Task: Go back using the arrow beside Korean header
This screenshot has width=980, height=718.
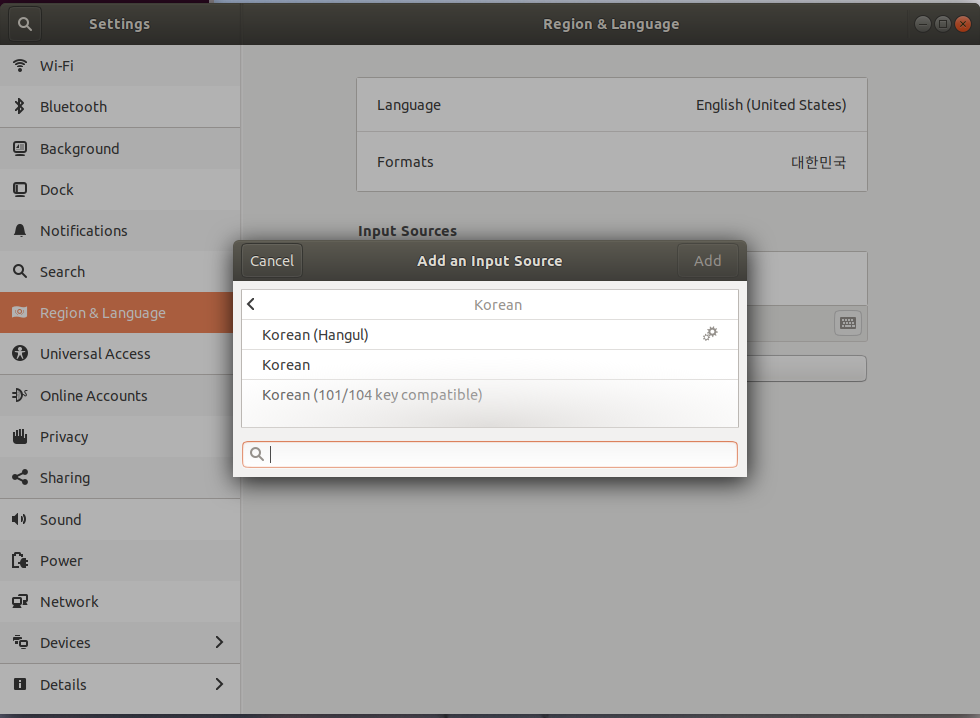Action: pyautogui.click(x=251, y=304)
